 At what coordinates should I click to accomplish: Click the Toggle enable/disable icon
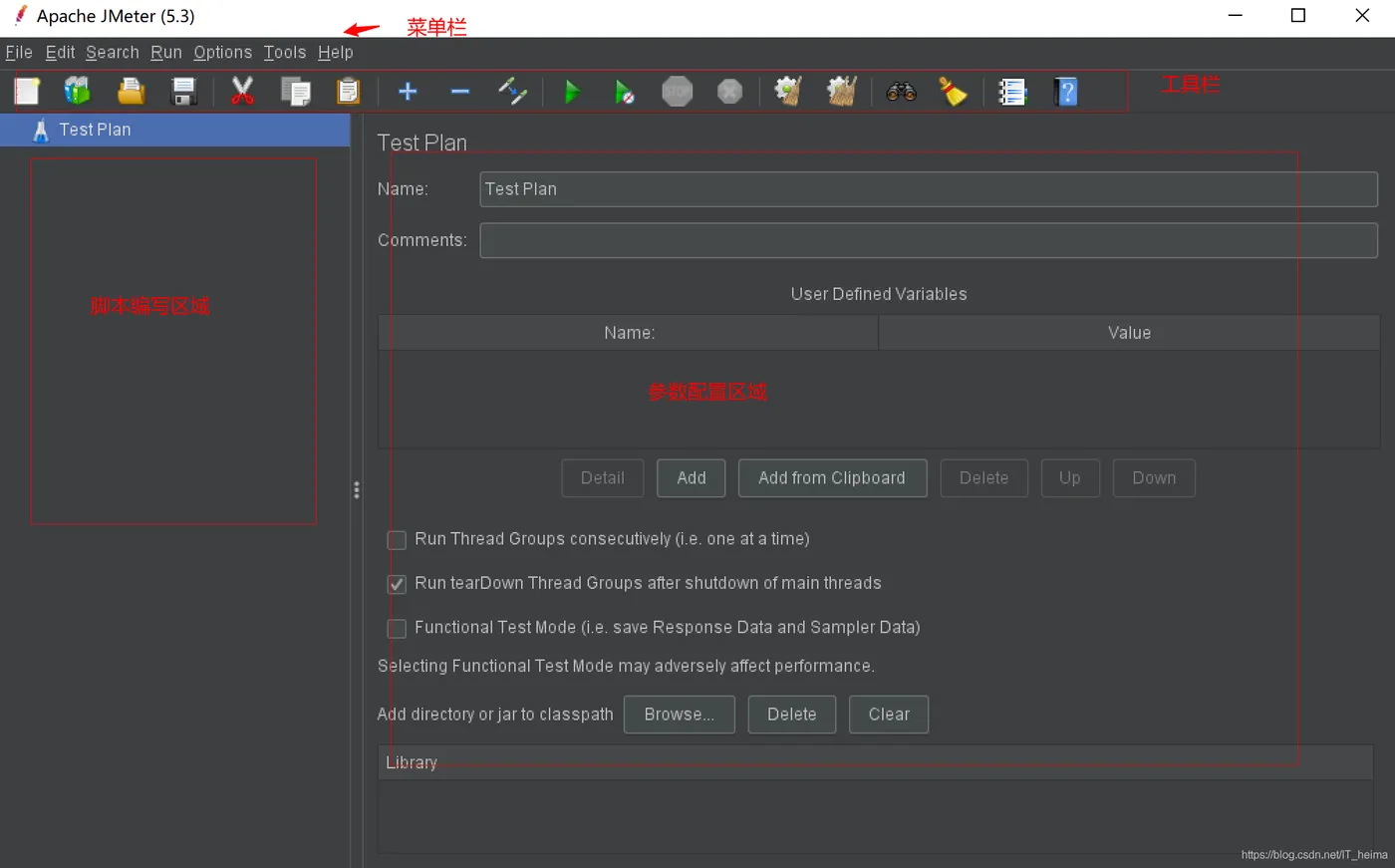pyautogui.click(x=512, y=92)
